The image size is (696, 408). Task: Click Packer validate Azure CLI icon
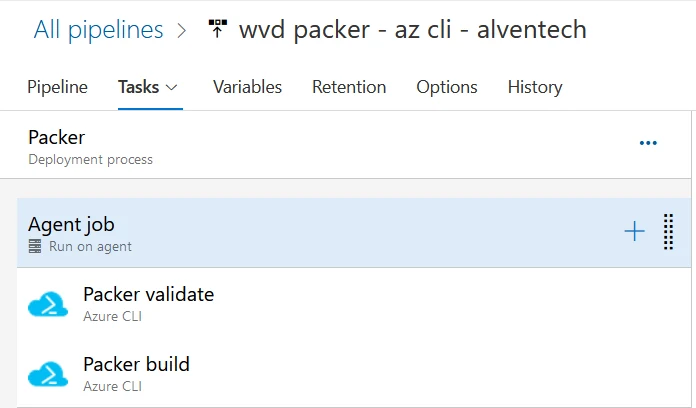coord(48,304)
